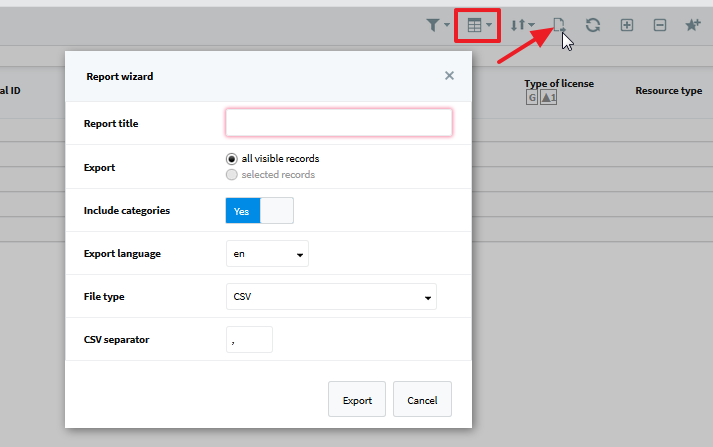
Task: Open the sort arrows menu
Action: click(x=522, y=25)
